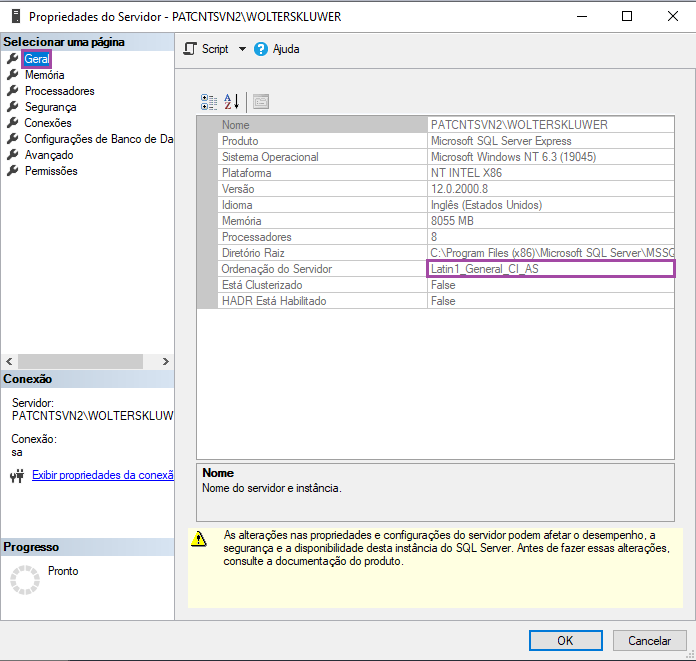Select the Memória page
This screenshot has height=661, width=696.
click(44, 75)
